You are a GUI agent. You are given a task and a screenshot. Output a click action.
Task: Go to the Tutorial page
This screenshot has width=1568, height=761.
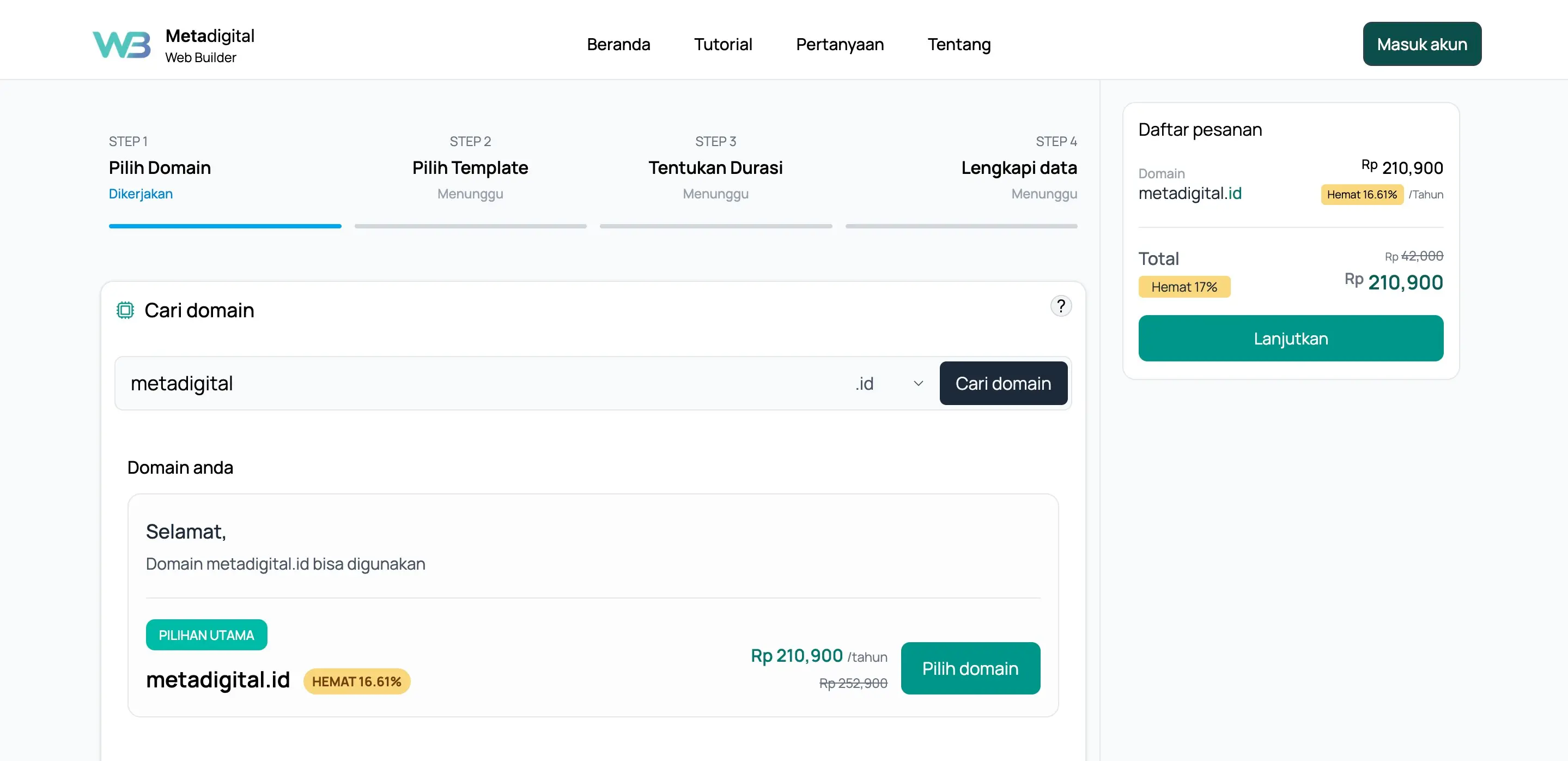click(x=722, y=45)
